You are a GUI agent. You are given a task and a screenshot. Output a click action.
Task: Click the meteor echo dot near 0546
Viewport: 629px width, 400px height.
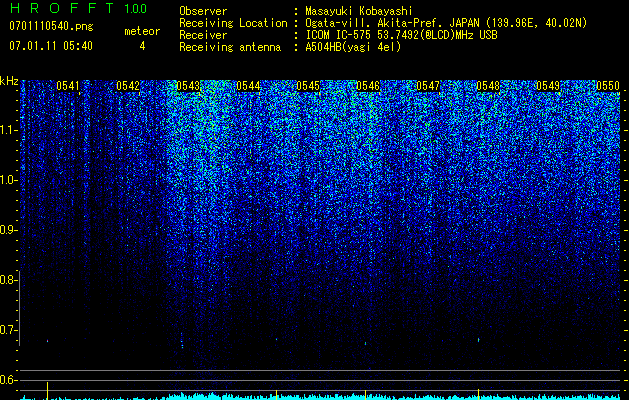pyautogui.click(x=365, y=343)
